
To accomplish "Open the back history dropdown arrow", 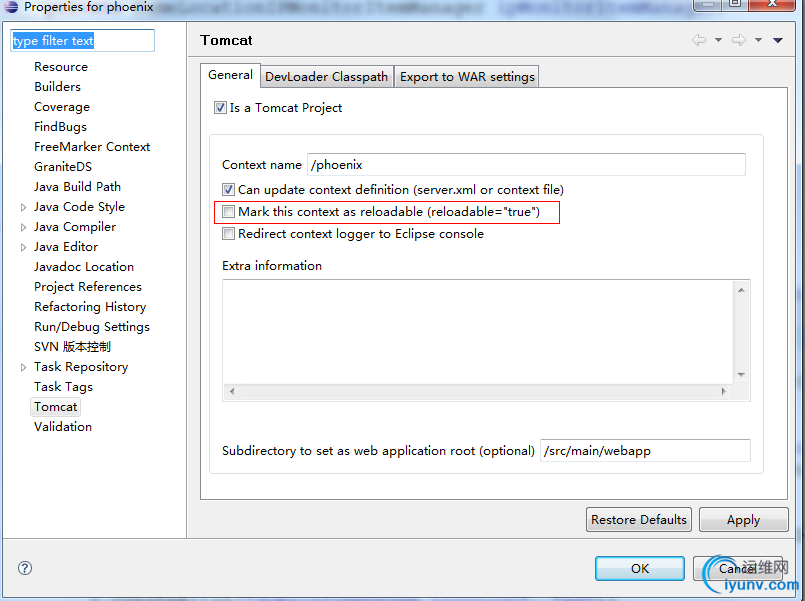I will click(x=718, y=40).
